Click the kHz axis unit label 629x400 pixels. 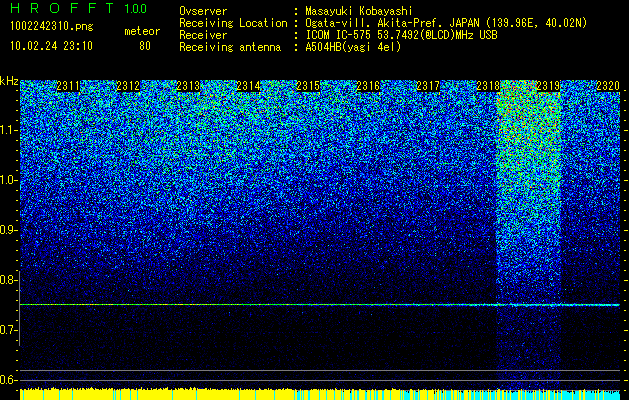9,81
